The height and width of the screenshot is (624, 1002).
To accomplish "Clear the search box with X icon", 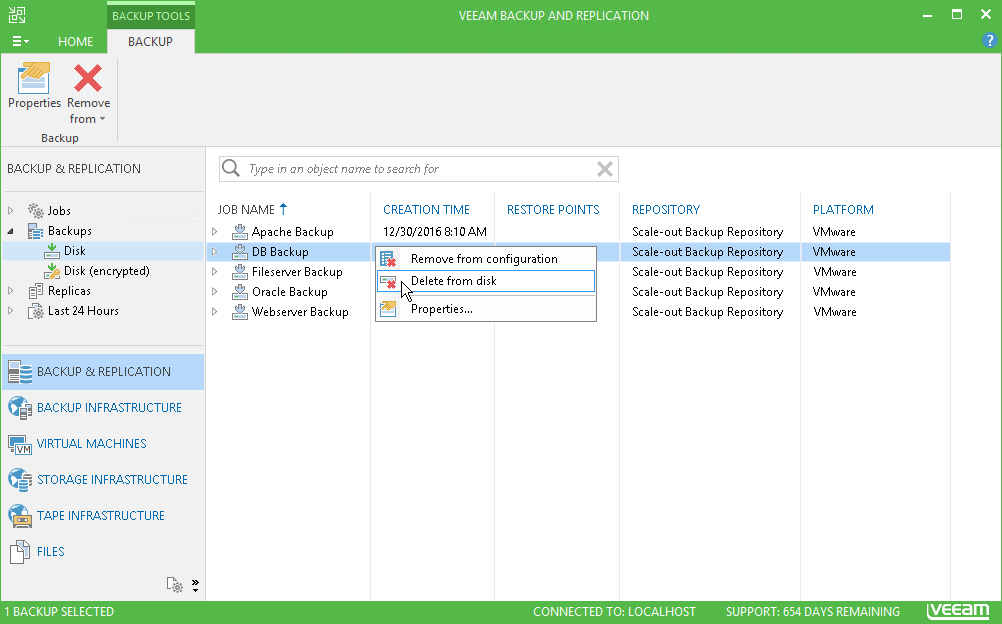I will pos(604,169).
